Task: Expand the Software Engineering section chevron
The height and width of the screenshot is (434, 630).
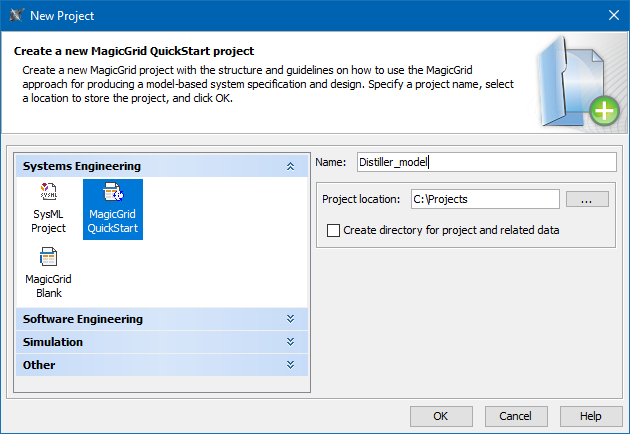Action: tap(290, 319)
